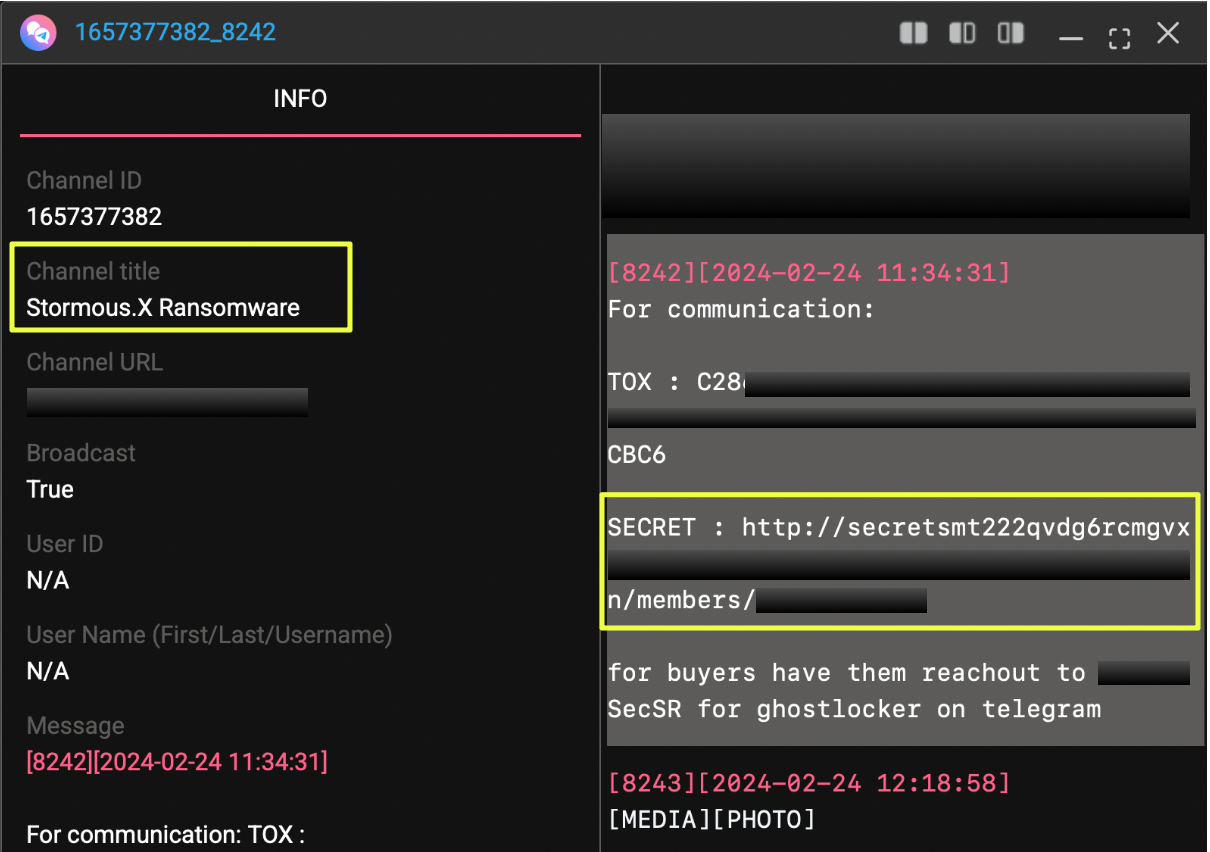Select the message 8243 header timestamp
The width and height of the screenshot is (1210, 852).
tap(809, 783)
